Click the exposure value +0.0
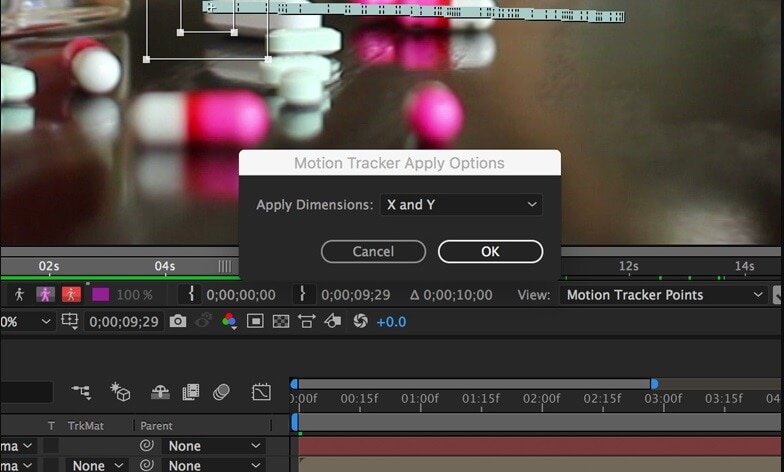The height and width of the screenshot is (472, 784). click(391, 322)
